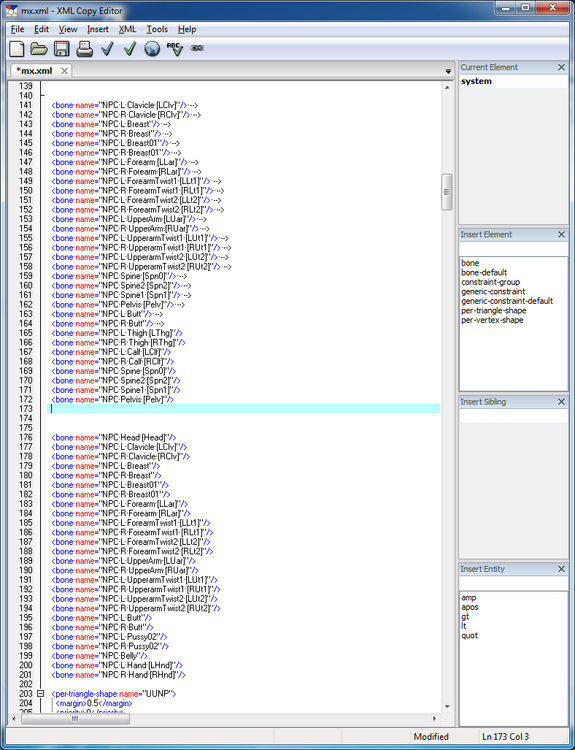Validate XML with green checkmark
The image size is (575, 750).
coord(130,49)
